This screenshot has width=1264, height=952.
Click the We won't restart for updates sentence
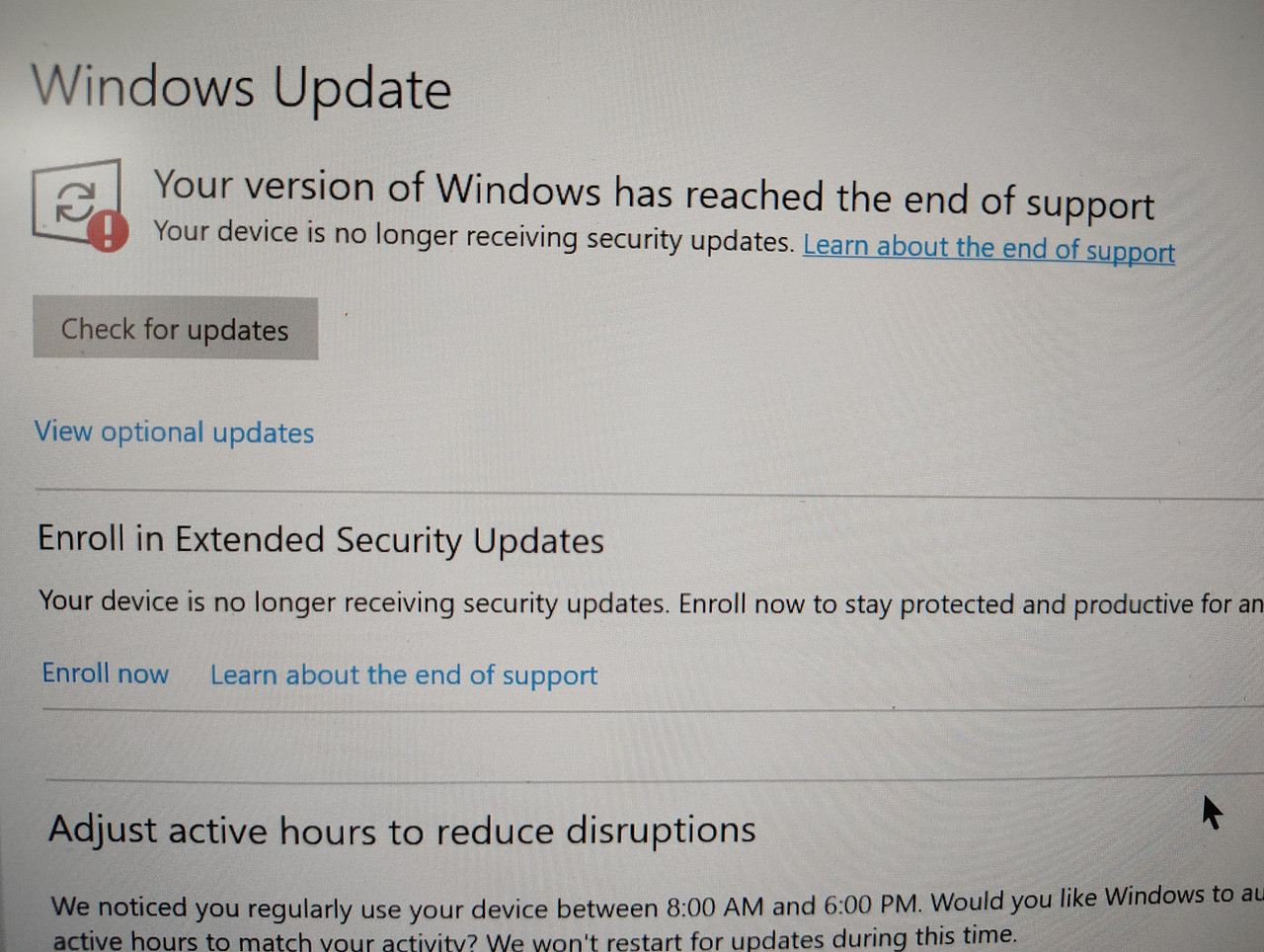[750, 938]
